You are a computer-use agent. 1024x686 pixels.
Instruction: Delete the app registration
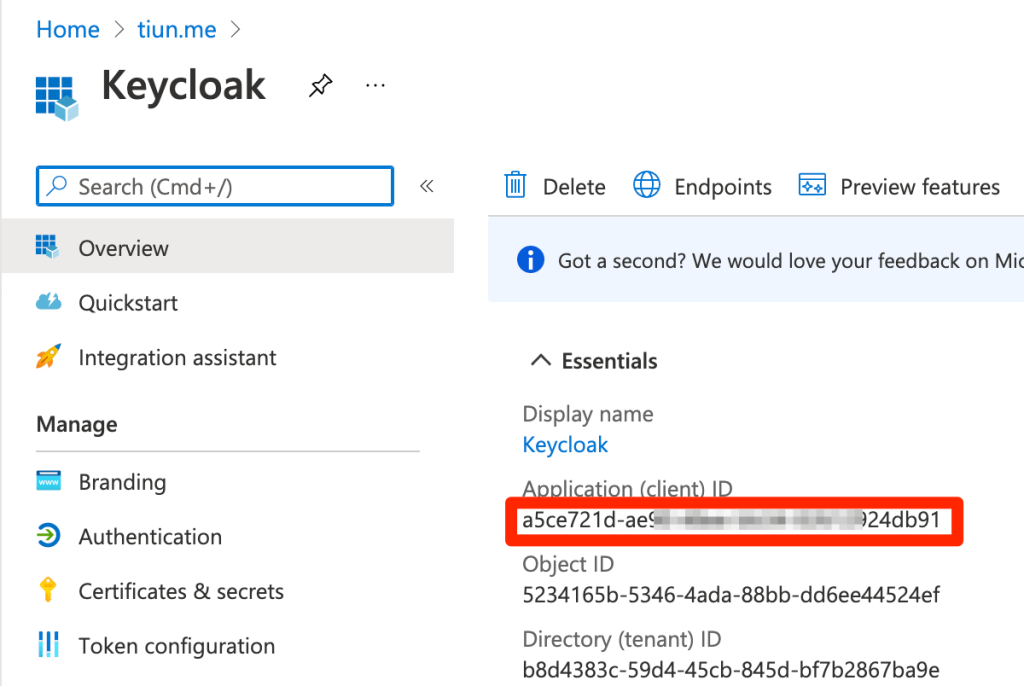554,186
